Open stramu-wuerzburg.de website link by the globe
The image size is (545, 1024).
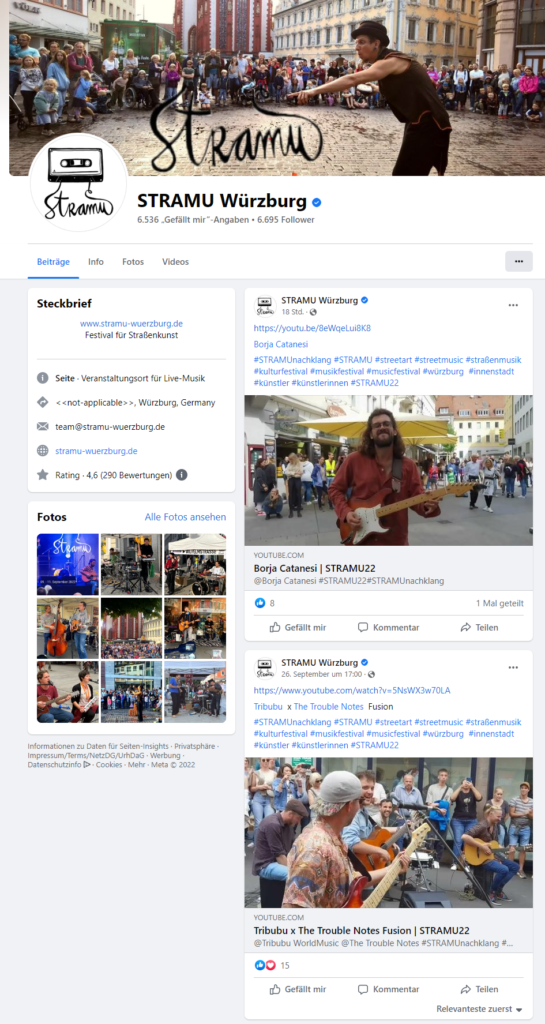point(97,451)
